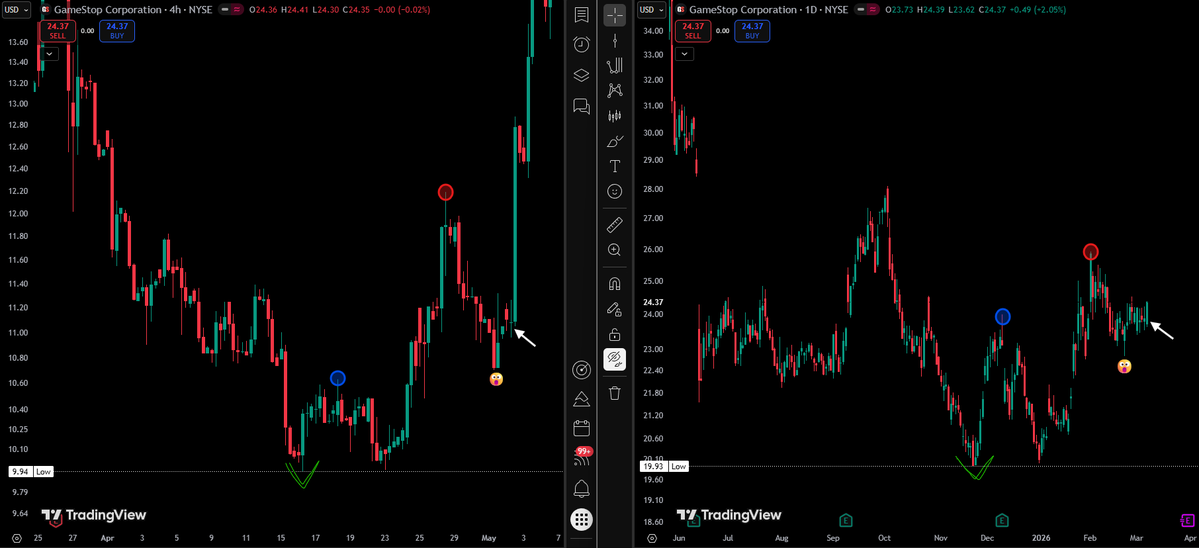This screenshot has width=1199, height=548.
Task: Click the red event marker below 4h chart
Action: pos(55,523)
